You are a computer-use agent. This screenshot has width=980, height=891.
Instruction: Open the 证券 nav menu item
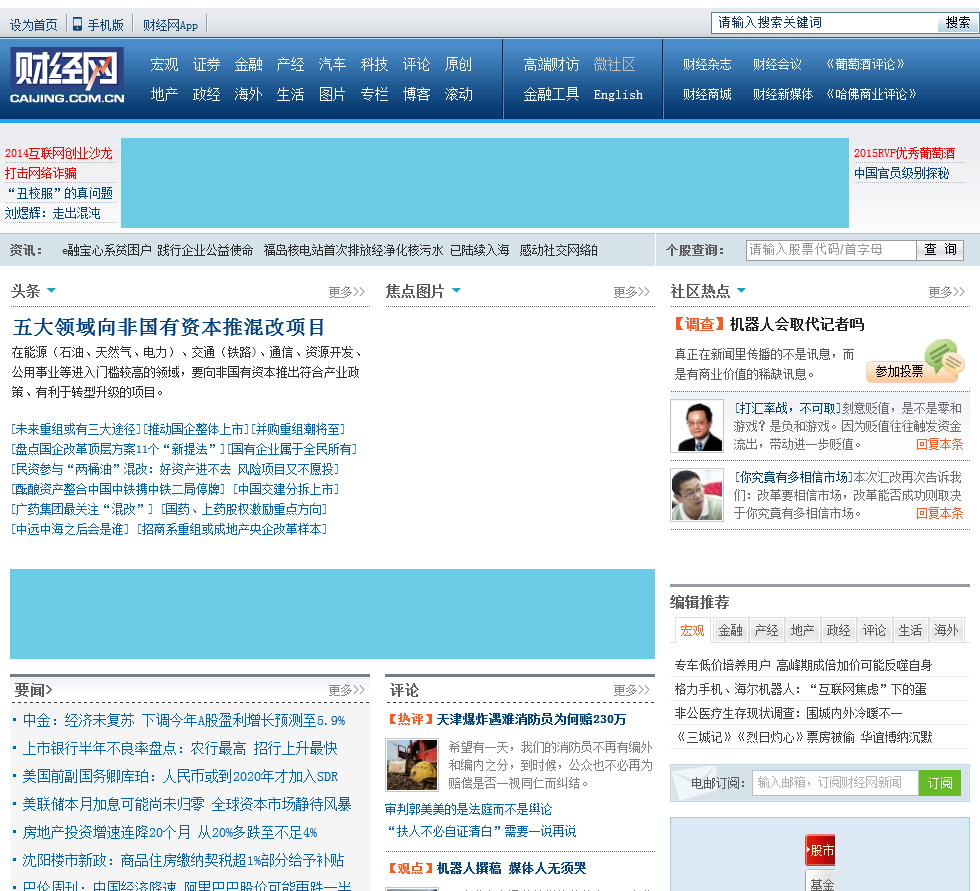(x=206, y=64)
